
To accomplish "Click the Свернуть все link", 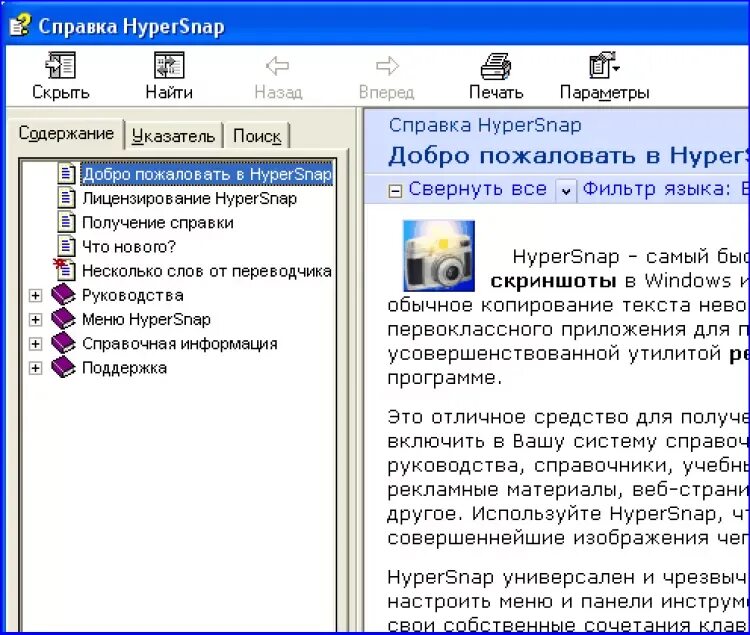I will click(x=477, y=189).
